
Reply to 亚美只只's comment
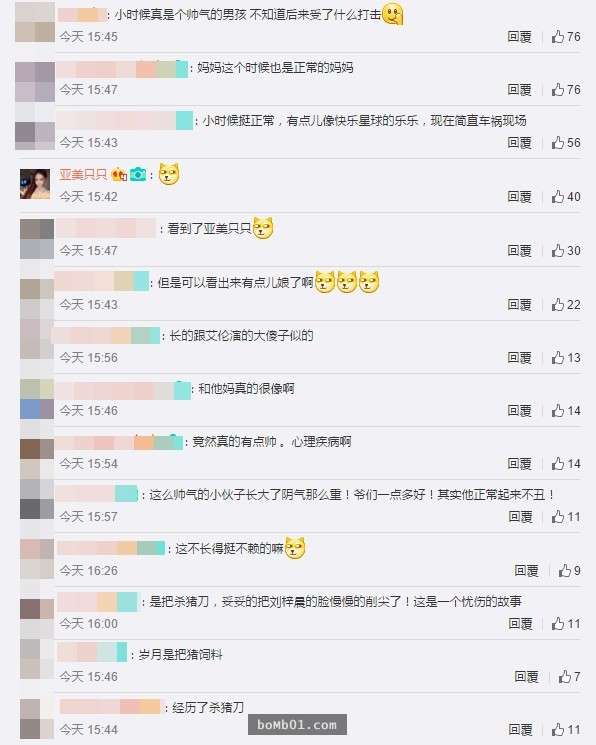pos(519,196)
